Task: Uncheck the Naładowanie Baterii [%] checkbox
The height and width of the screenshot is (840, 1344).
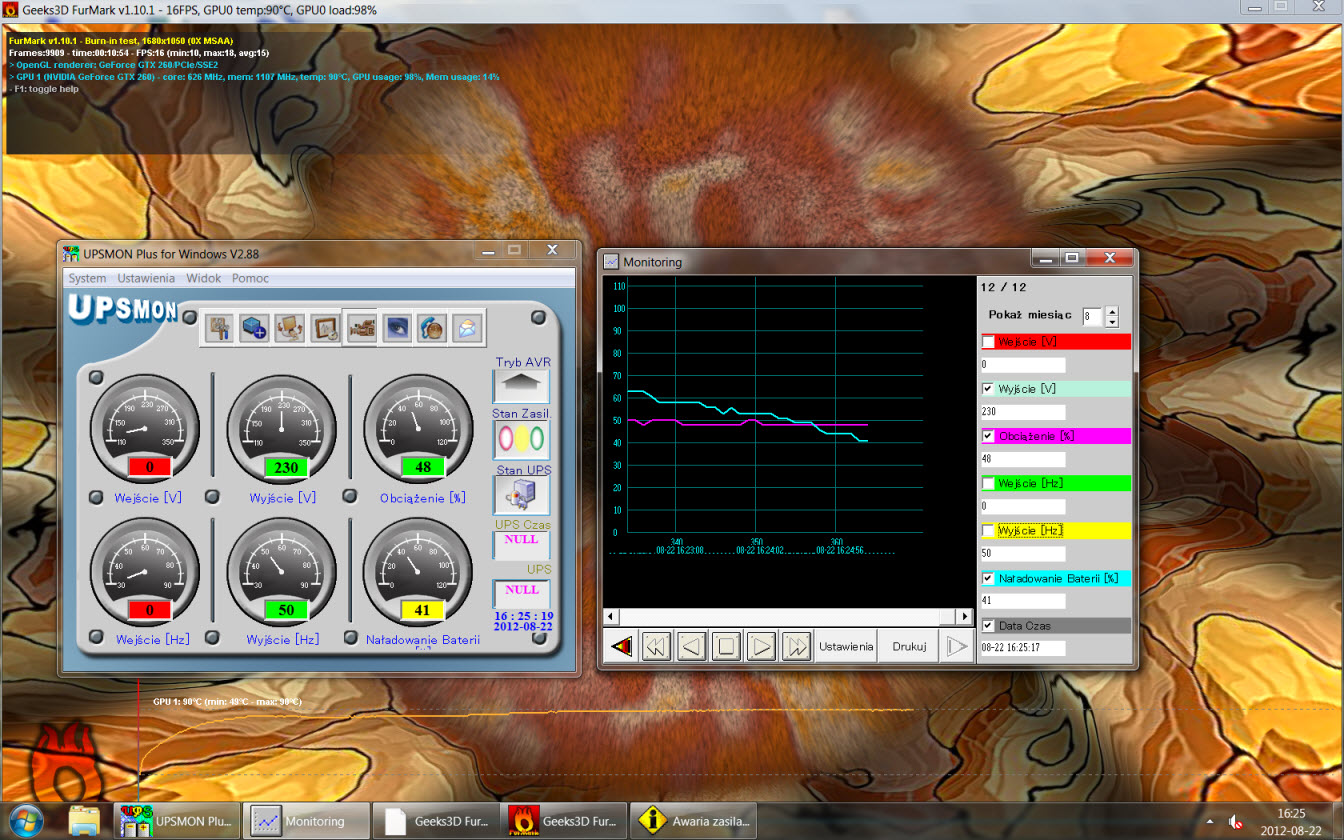Action: [989, 578]
